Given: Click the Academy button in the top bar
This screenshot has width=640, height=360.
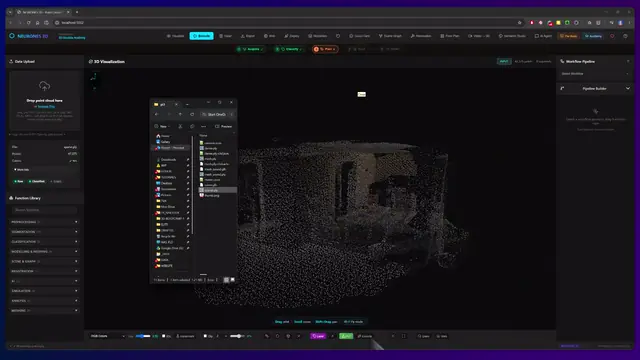Looking at the screenshot, I should [x=593, y=36].
